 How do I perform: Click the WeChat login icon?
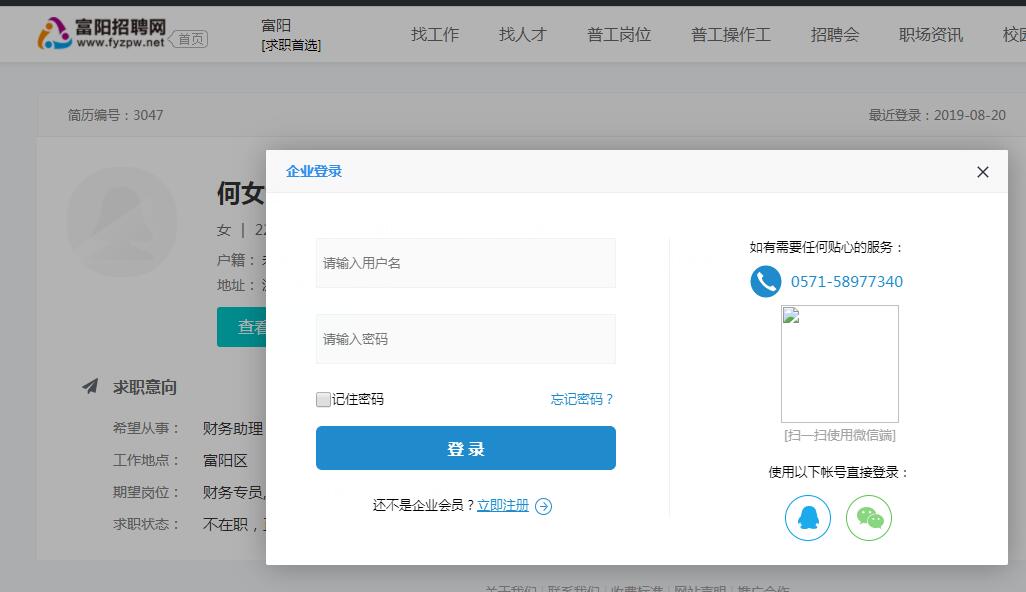(868, 518)
